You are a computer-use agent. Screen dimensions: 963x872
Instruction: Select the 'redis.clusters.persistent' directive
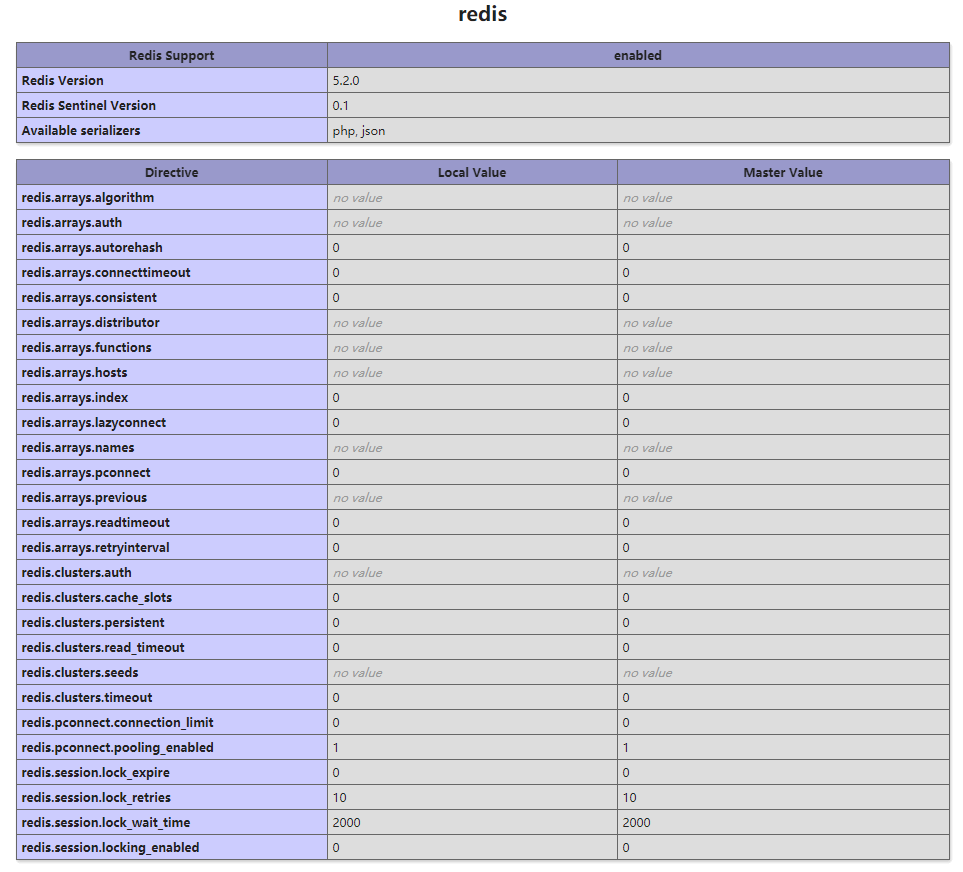pos(93,623)
